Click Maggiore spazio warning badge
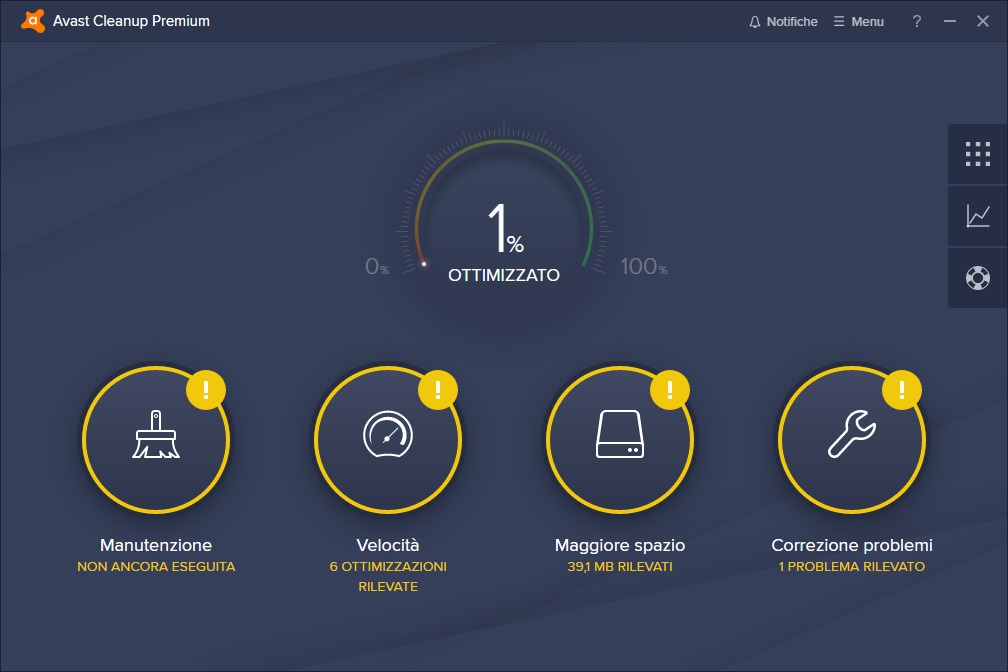Screen dimensions: 1008x672 click(670, 388)
